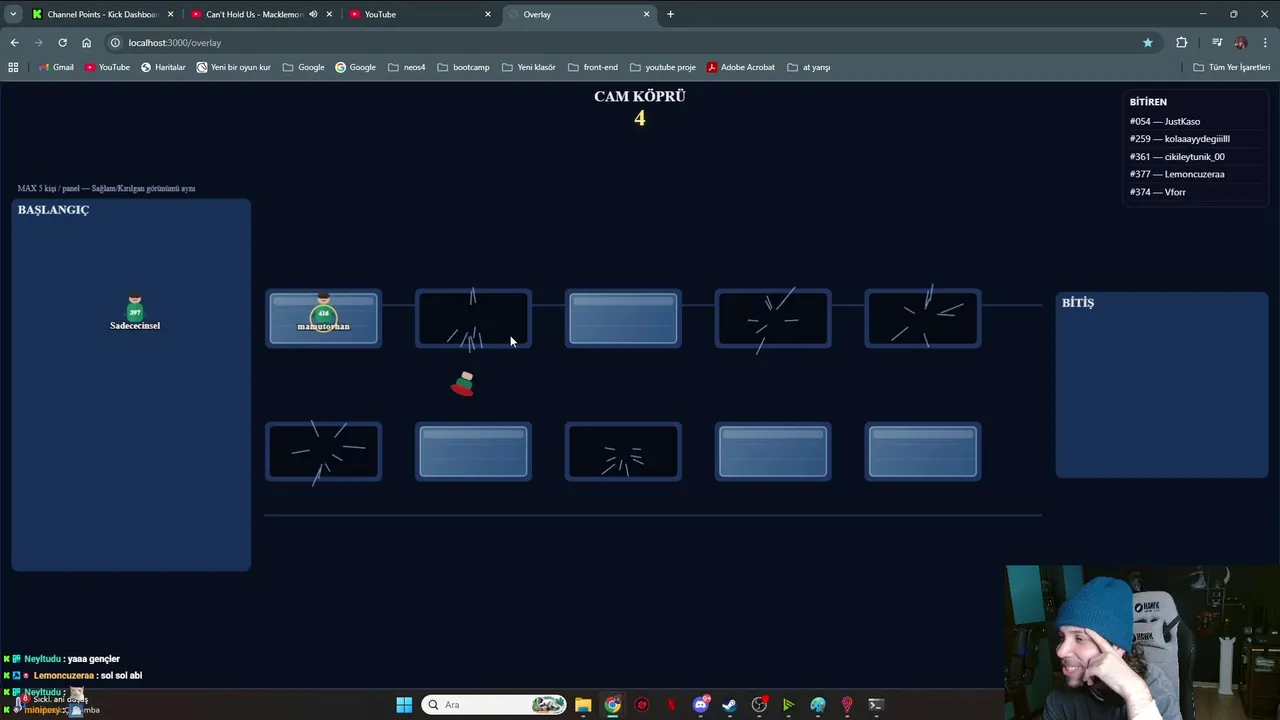The width and height of the screenshot is (1280, 720).
Task: Open Yeni bir oyun kur bookmark
Action: click(234, 67)
